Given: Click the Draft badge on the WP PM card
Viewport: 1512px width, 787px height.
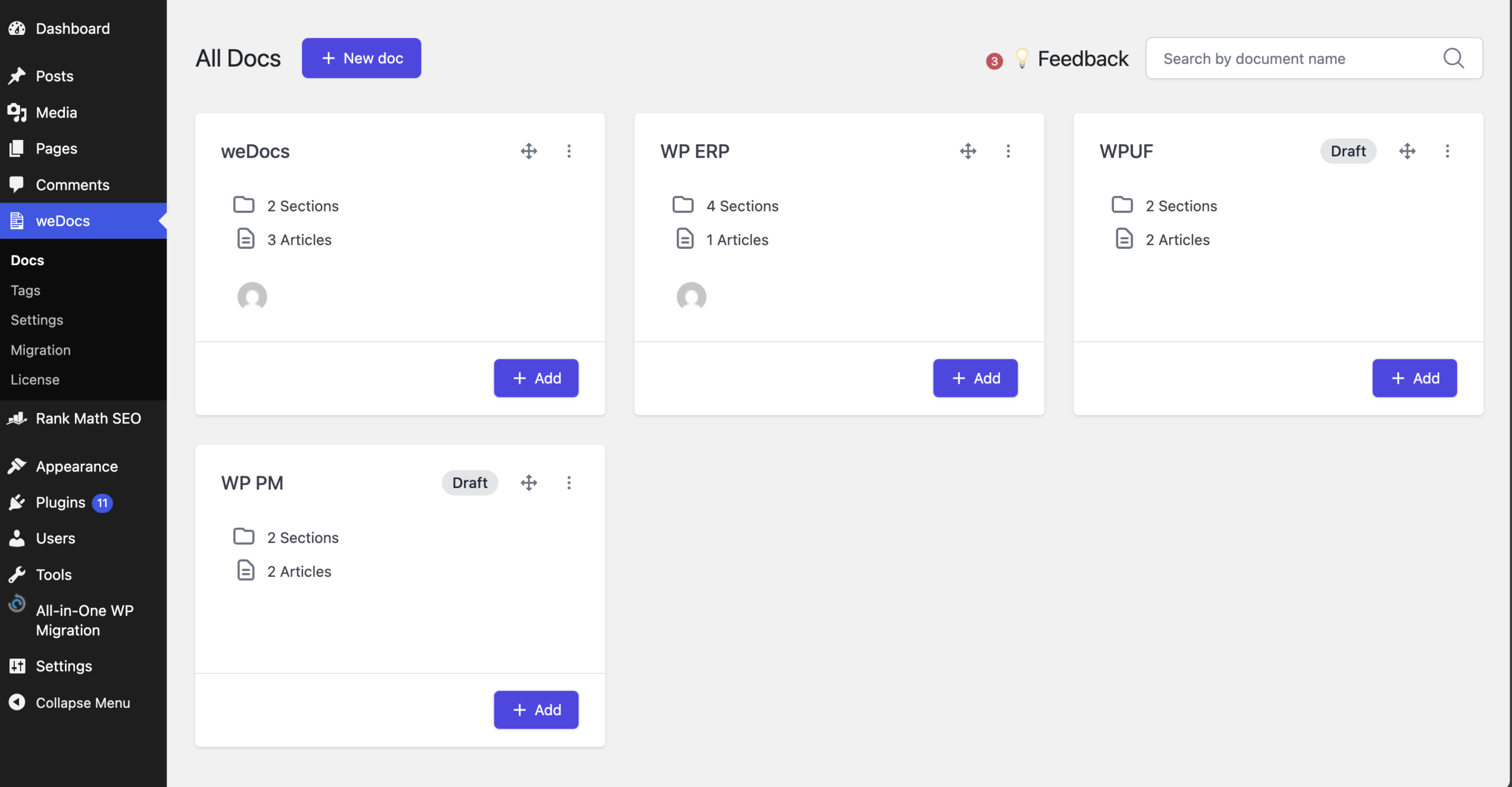Looking at the screenshot, I should pos(470,482).
